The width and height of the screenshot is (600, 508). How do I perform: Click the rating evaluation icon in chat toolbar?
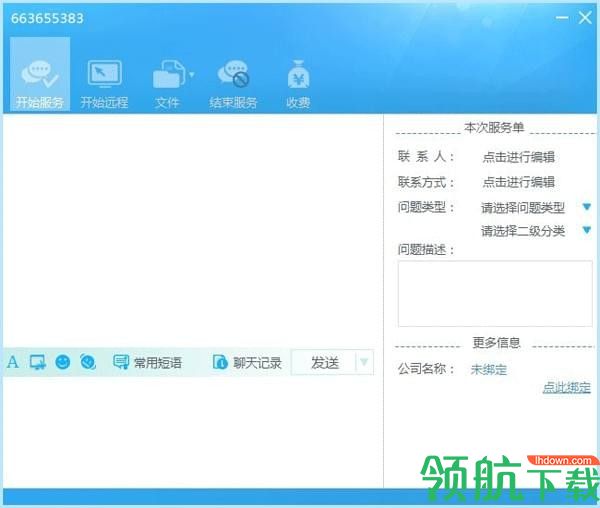click(88, 362)
